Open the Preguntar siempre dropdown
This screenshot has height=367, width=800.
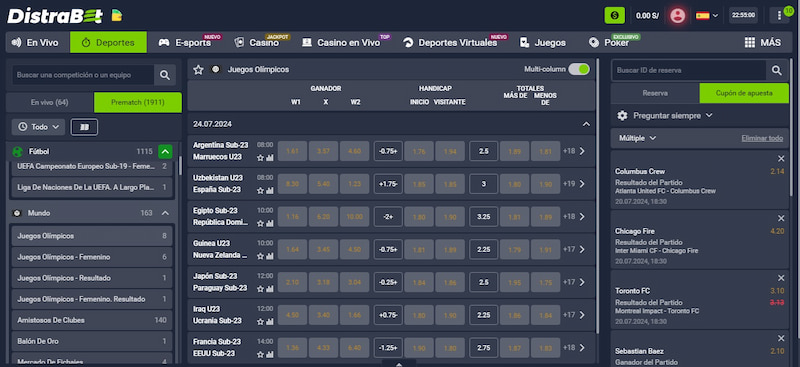click(672, 116)
